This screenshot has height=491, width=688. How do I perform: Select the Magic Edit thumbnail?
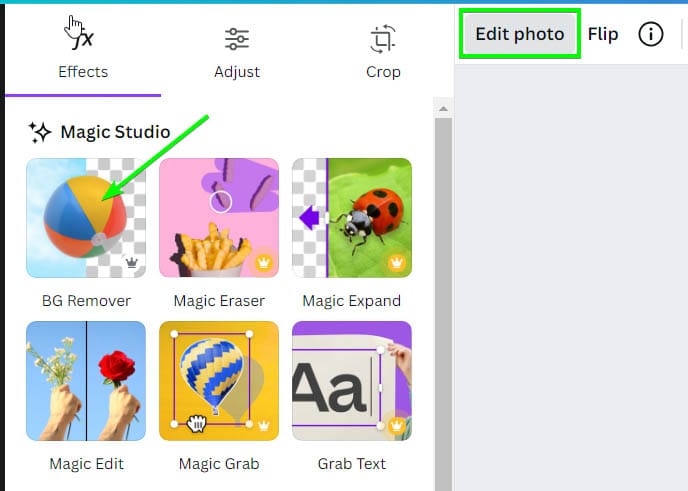pos(86,381)
